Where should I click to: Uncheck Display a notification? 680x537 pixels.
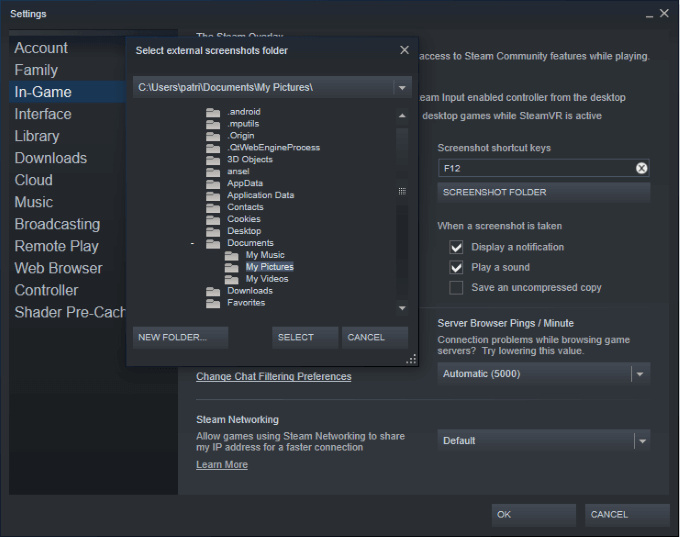pos(456,247)
